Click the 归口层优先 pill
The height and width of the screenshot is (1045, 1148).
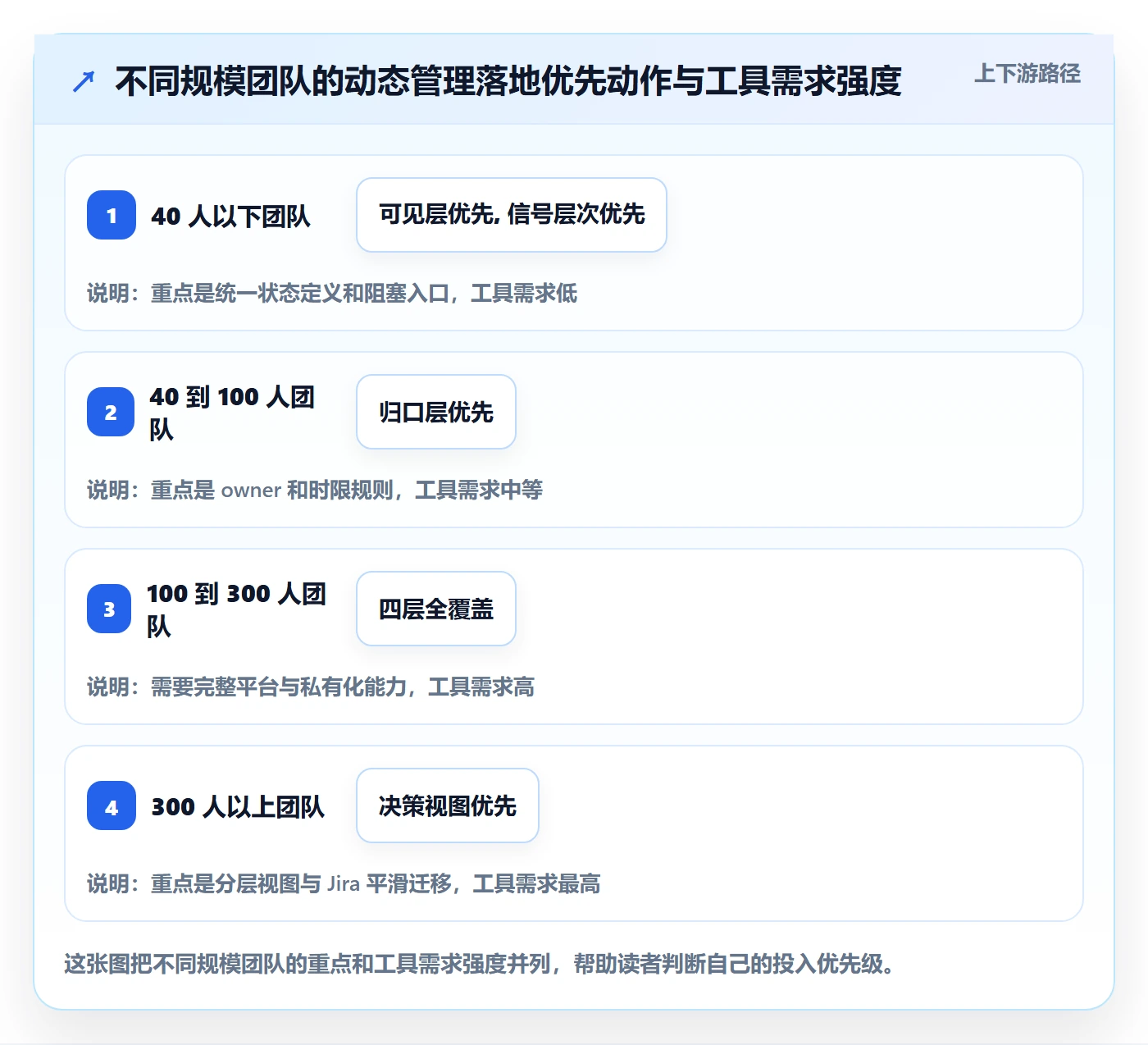coord(436,412)
